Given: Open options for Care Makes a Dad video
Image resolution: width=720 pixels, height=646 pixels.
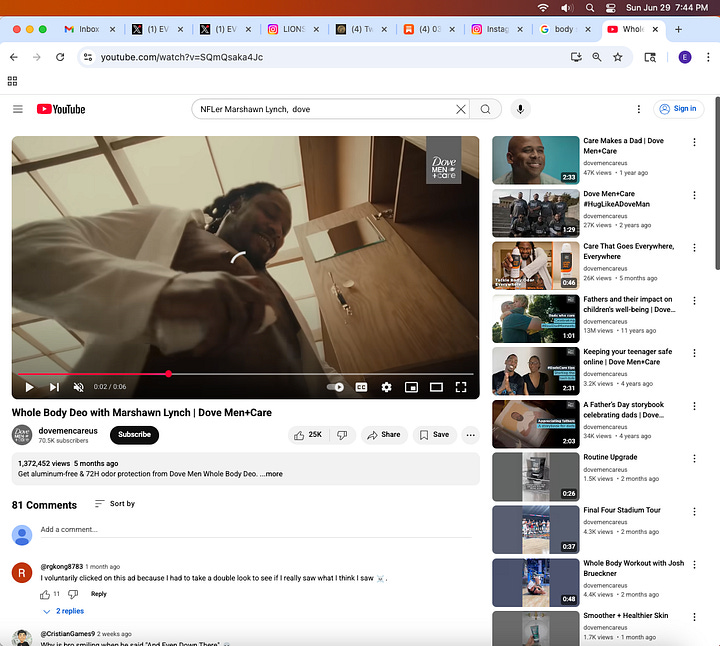Looking at the screenshot, I should (694, 142).
